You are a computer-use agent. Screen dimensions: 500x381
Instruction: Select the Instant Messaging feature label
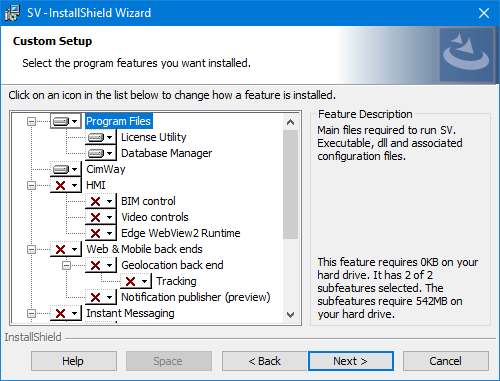pos(130,313)
